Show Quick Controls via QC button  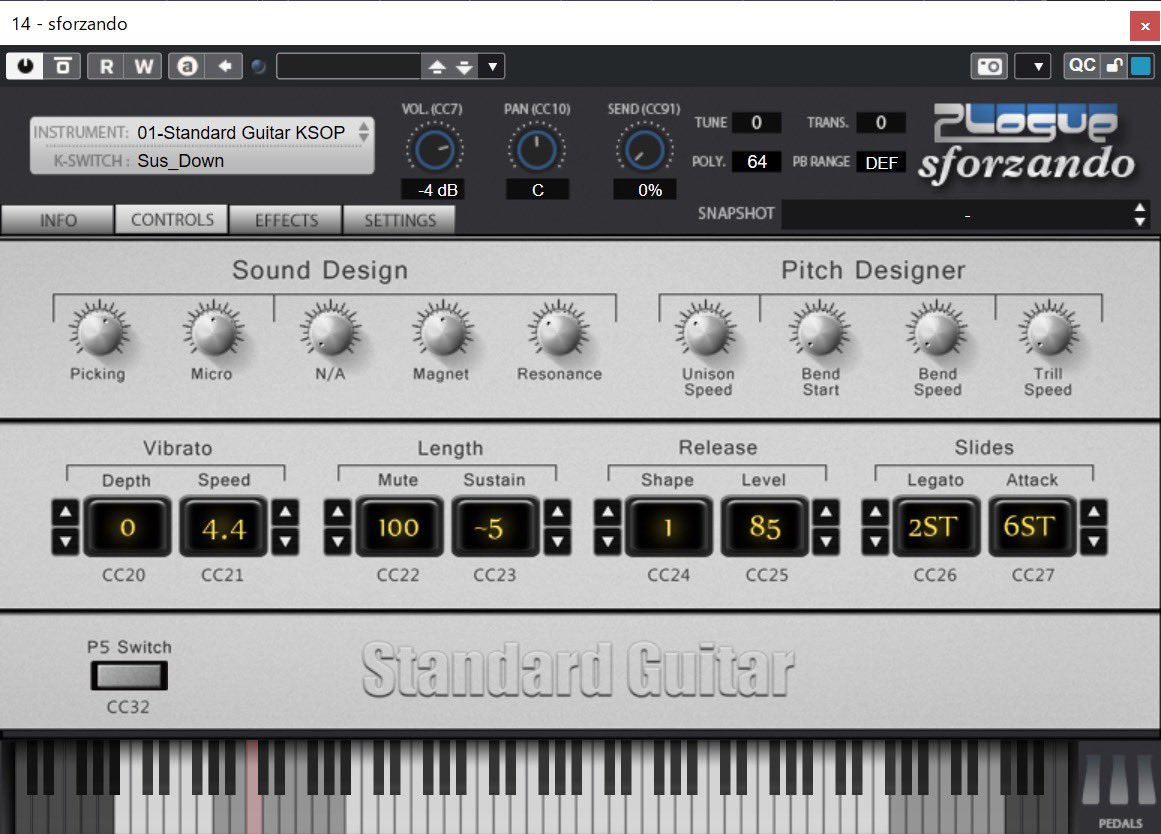coord(1082,65)
